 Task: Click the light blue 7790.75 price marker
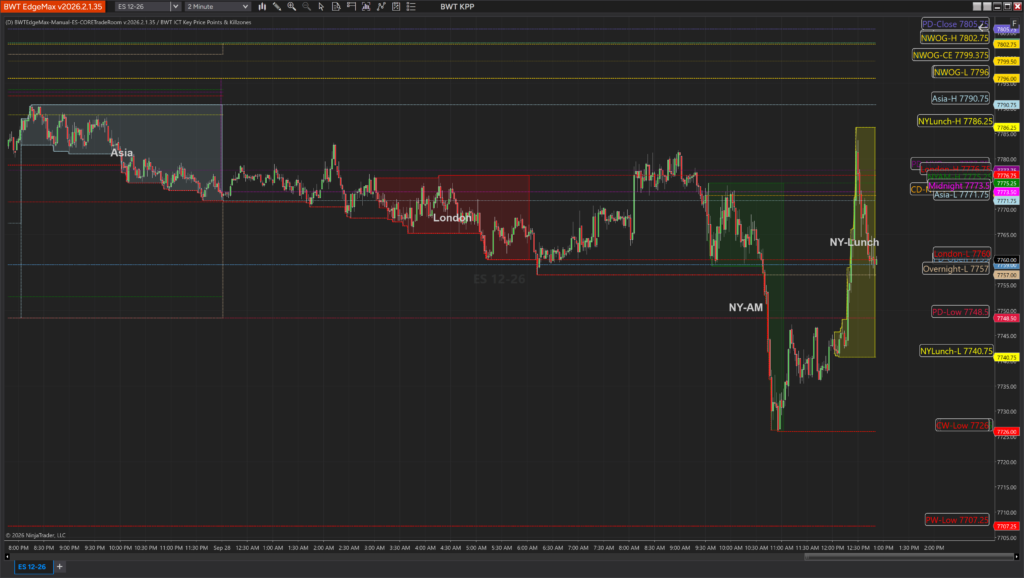tap(1006, 104)
